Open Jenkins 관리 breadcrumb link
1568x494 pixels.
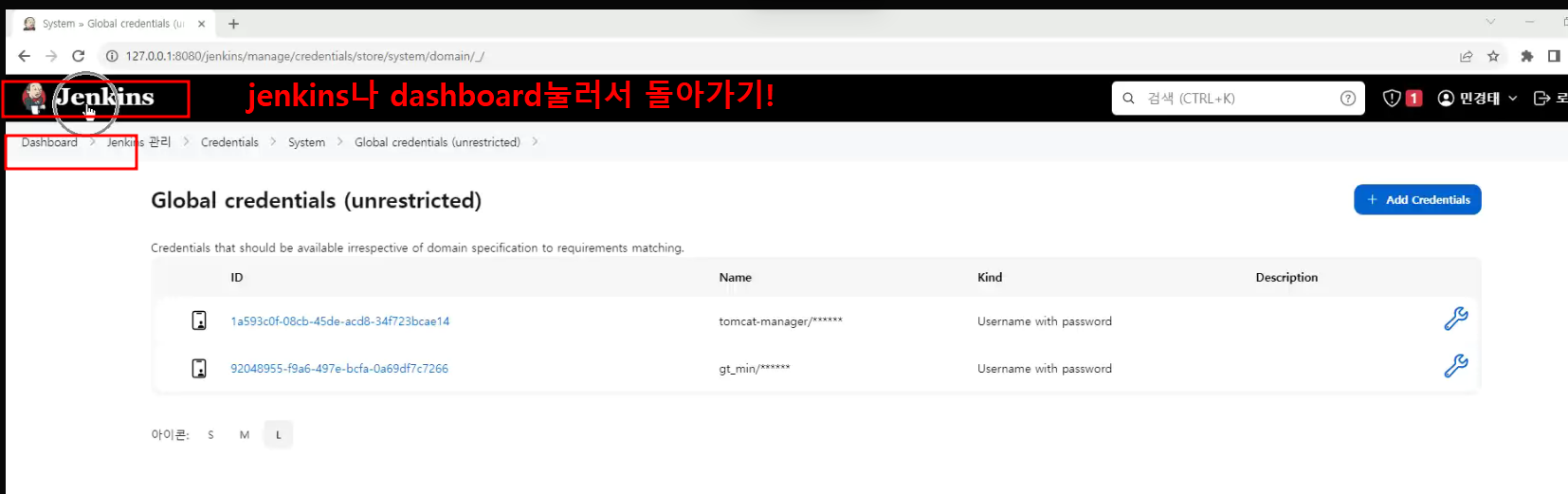tap(138, 142)
